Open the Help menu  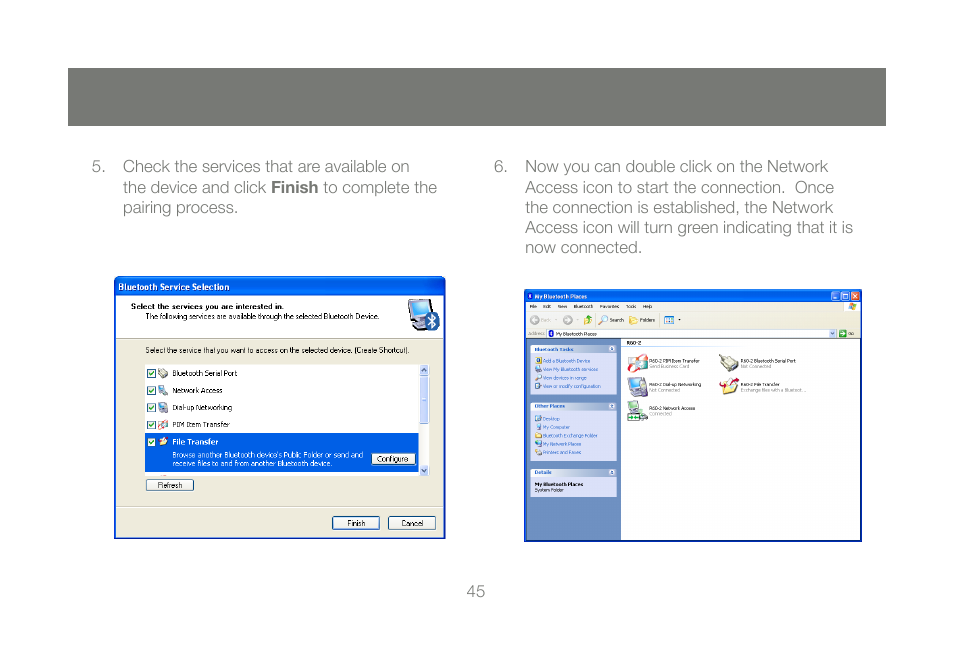(x=647, y=307)
